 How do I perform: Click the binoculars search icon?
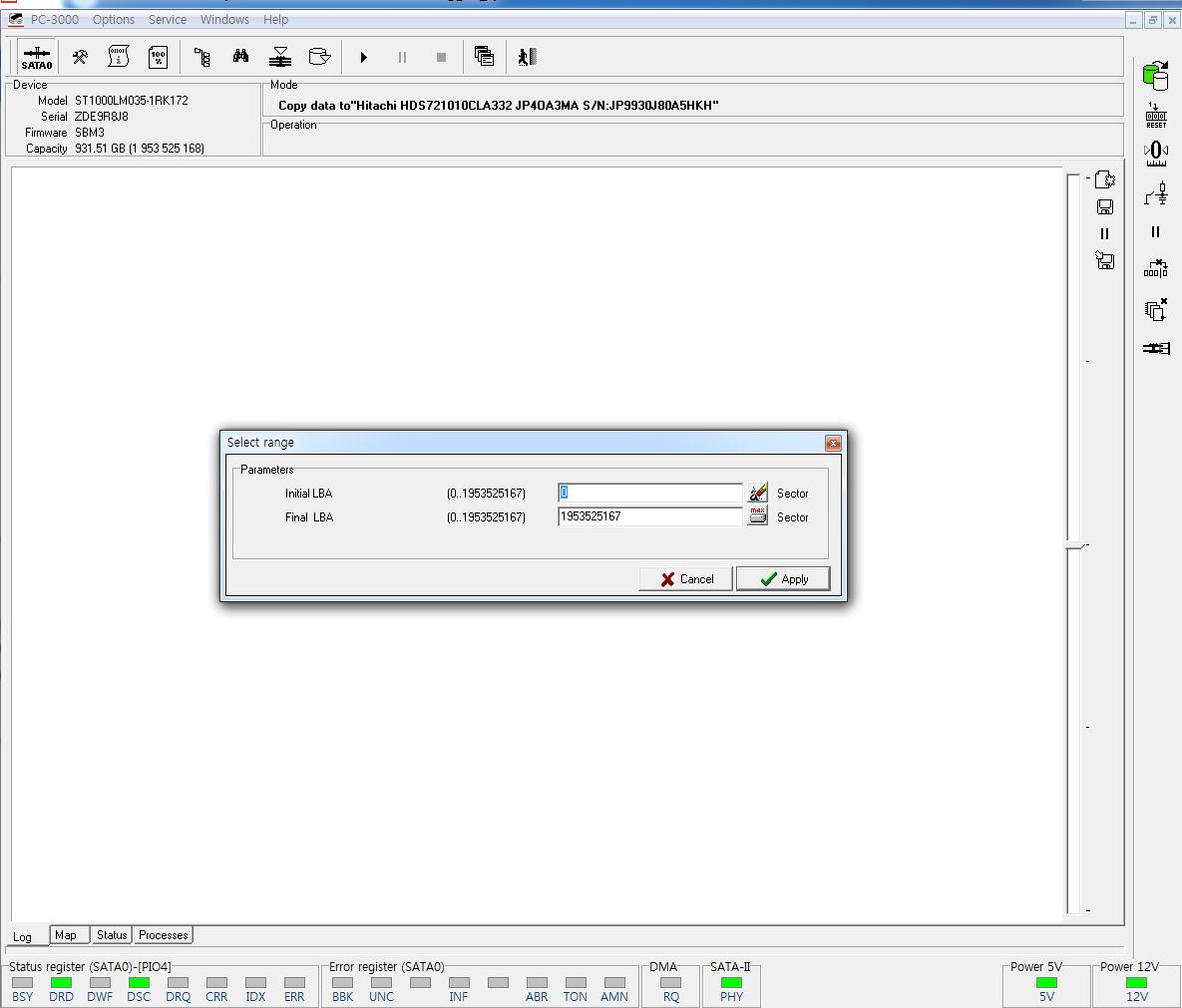(240, 56)
